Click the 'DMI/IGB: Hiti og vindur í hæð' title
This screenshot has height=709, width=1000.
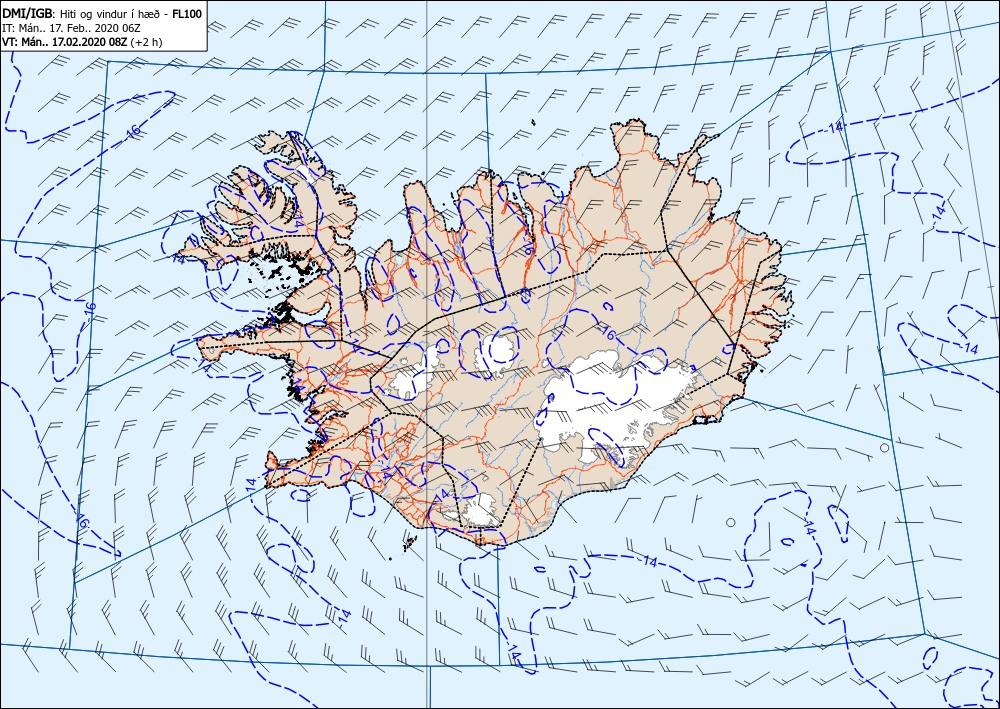84,13
